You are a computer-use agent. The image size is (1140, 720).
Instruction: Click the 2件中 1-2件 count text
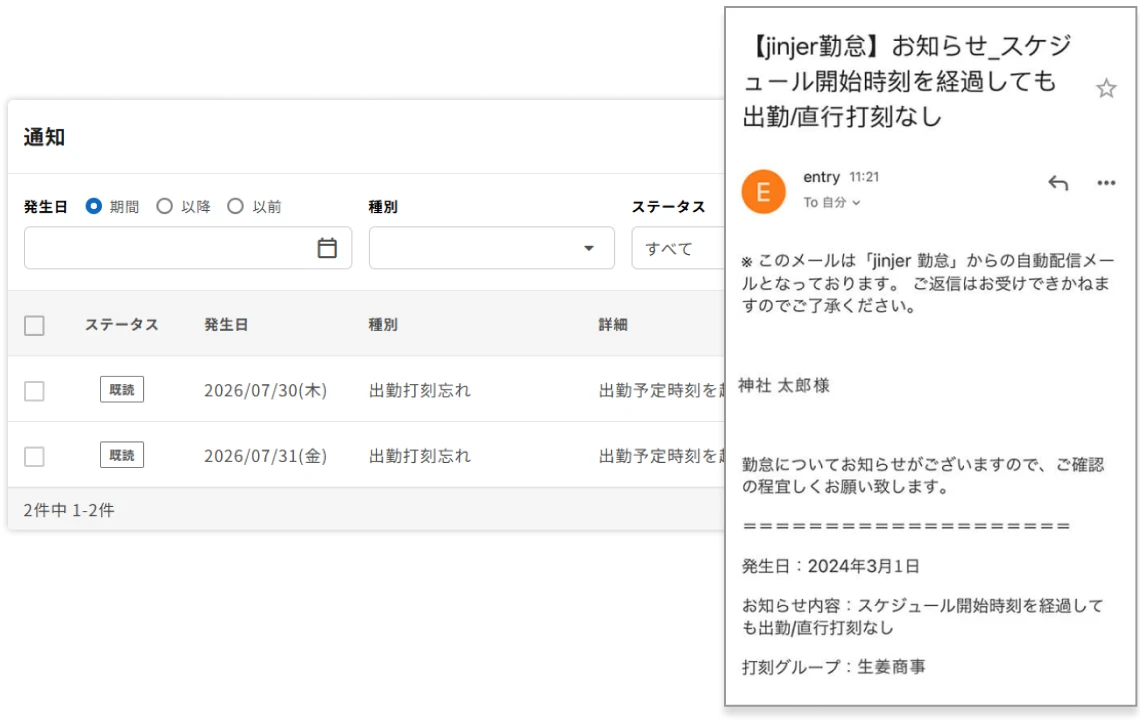click(x=69, y=510)
